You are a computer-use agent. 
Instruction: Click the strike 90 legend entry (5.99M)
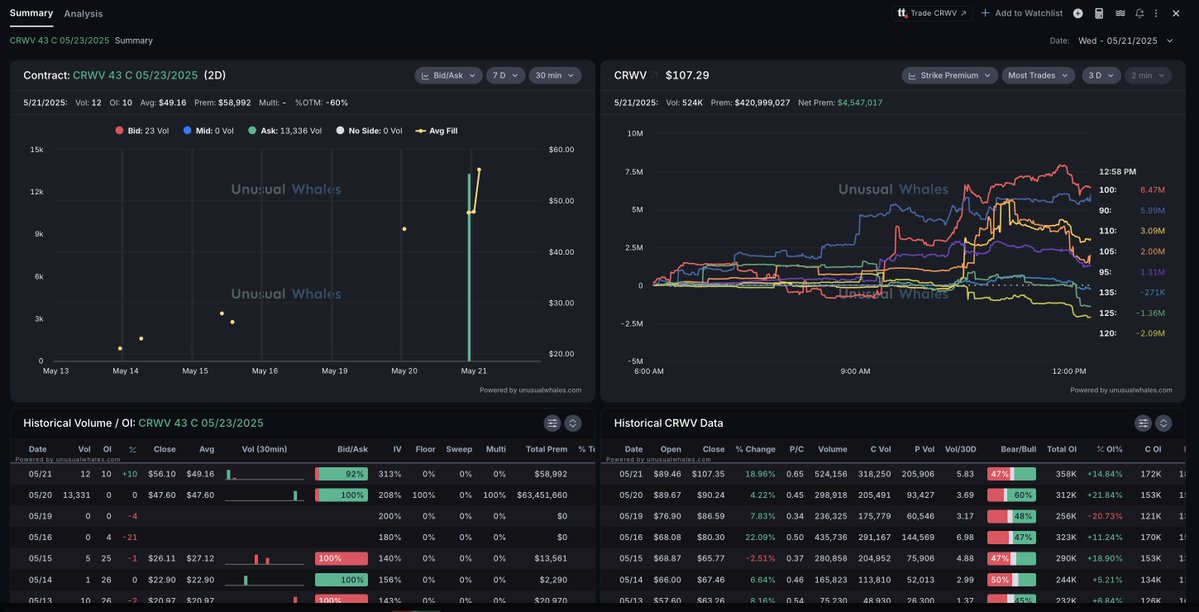[1132, 210]
